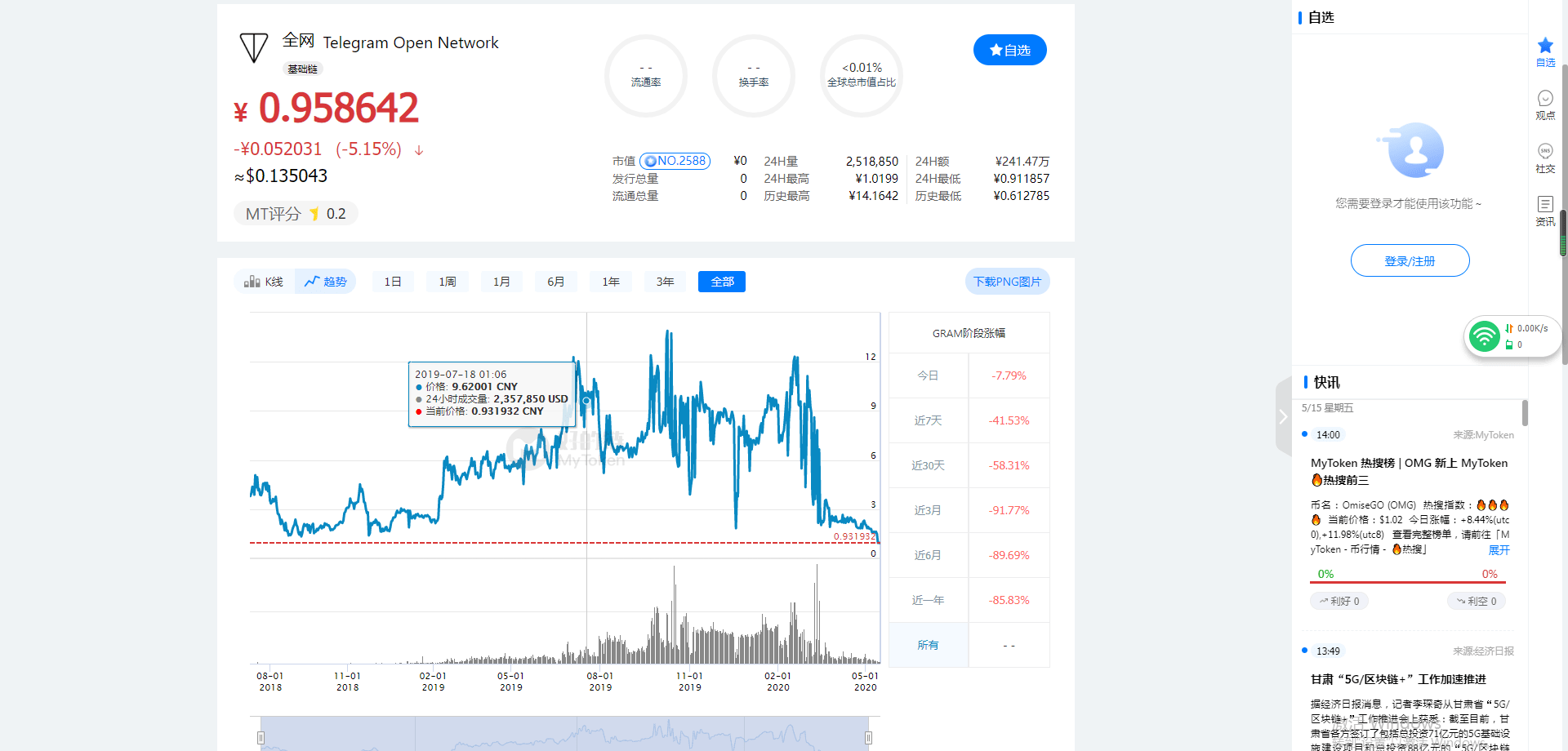Select the 1年 time range

tap(611, 282)
